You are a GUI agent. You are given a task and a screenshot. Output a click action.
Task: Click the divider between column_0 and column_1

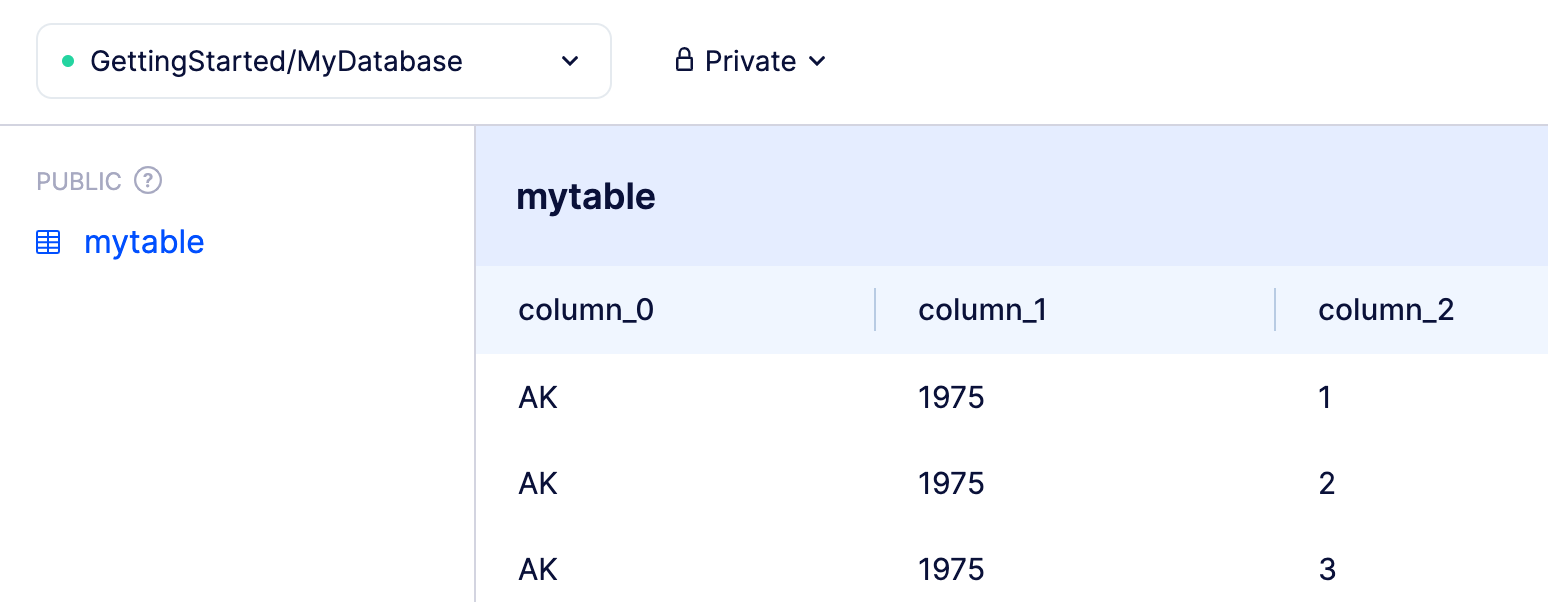(x=875, y=310)
